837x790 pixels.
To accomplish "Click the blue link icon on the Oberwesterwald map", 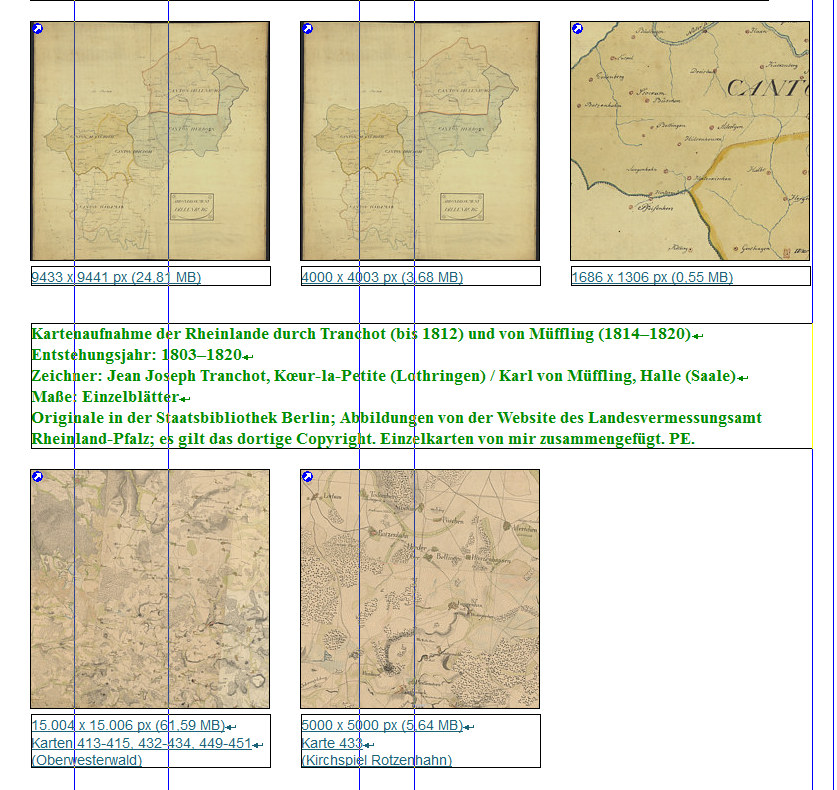I will pos(38,477).
